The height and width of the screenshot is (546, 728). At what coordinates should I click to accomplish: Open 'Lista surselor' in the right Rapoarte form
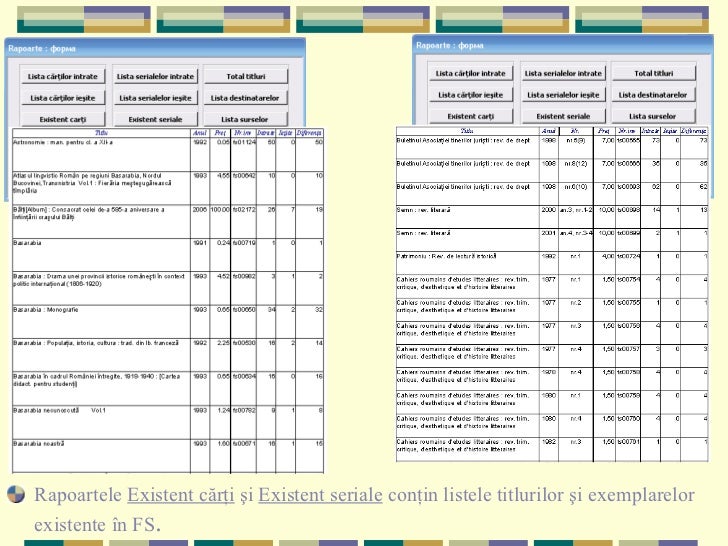click(x=654, y=116)
